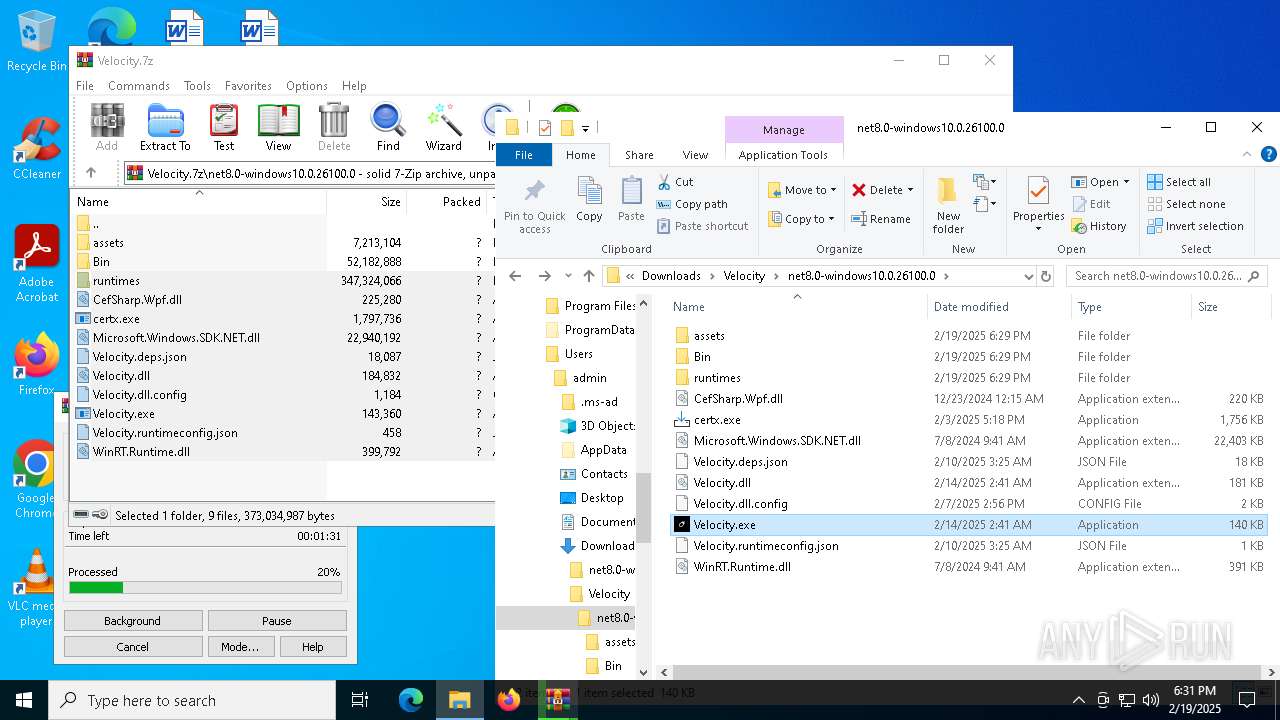Create a New folder from ribbon
This screenshot has width=1280, height=720.
948,206
